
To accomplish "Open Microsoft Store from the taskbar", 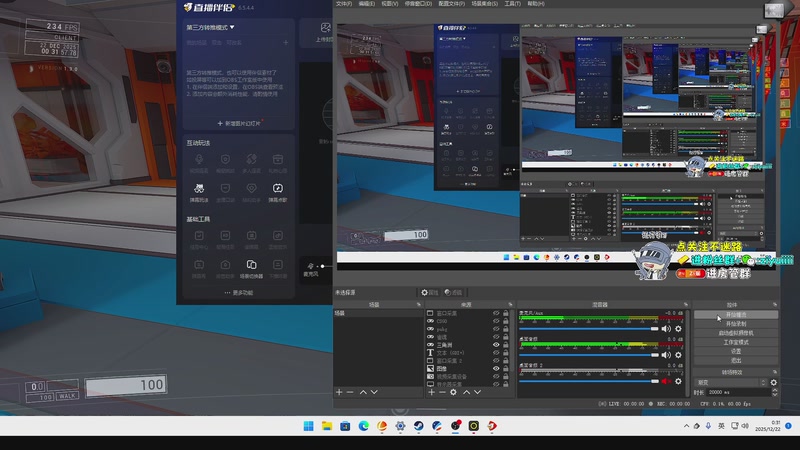I will tap(345, 426).
